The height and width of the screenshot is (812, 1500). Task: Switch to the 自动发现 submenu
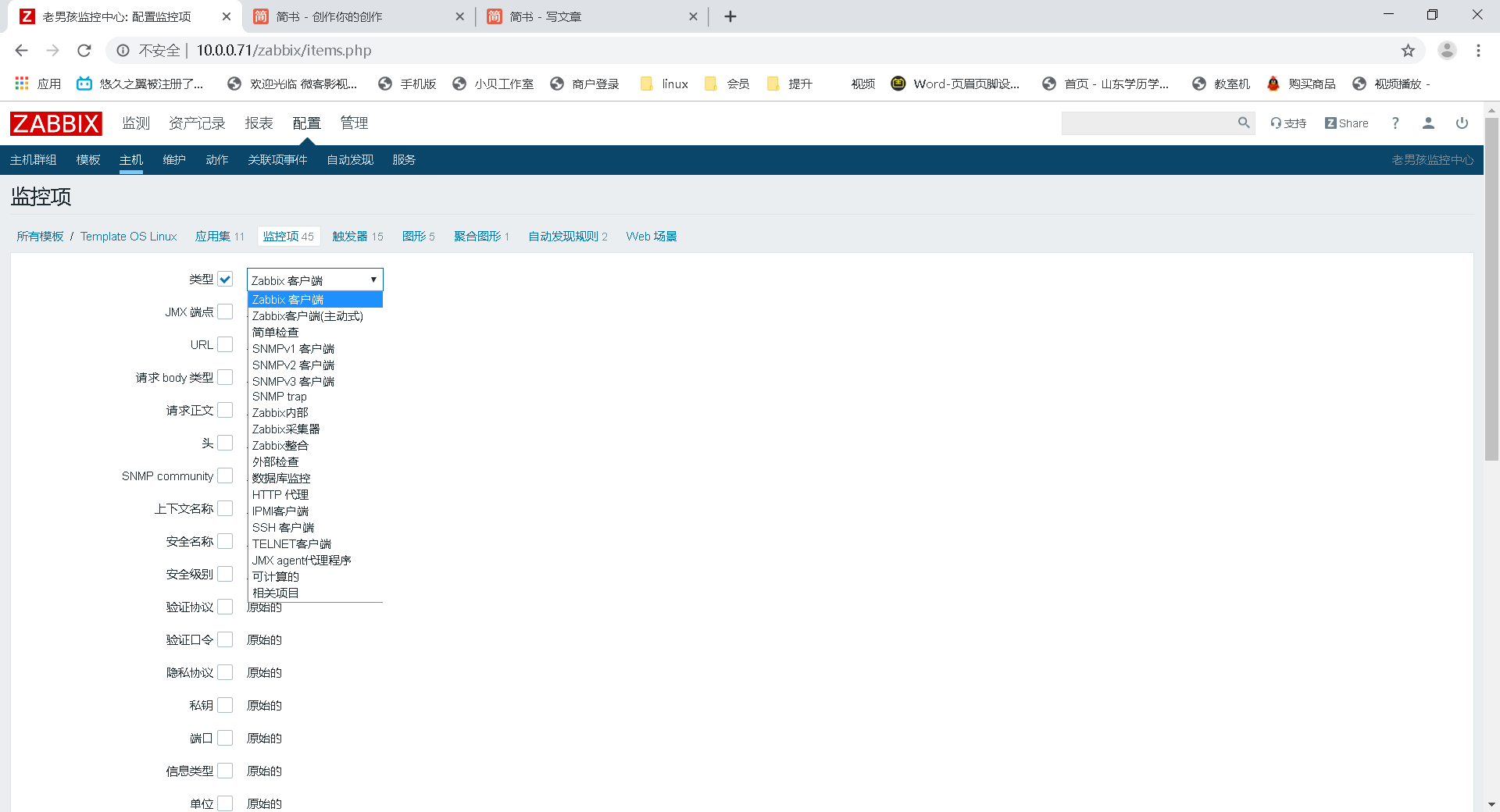[350, 160]
